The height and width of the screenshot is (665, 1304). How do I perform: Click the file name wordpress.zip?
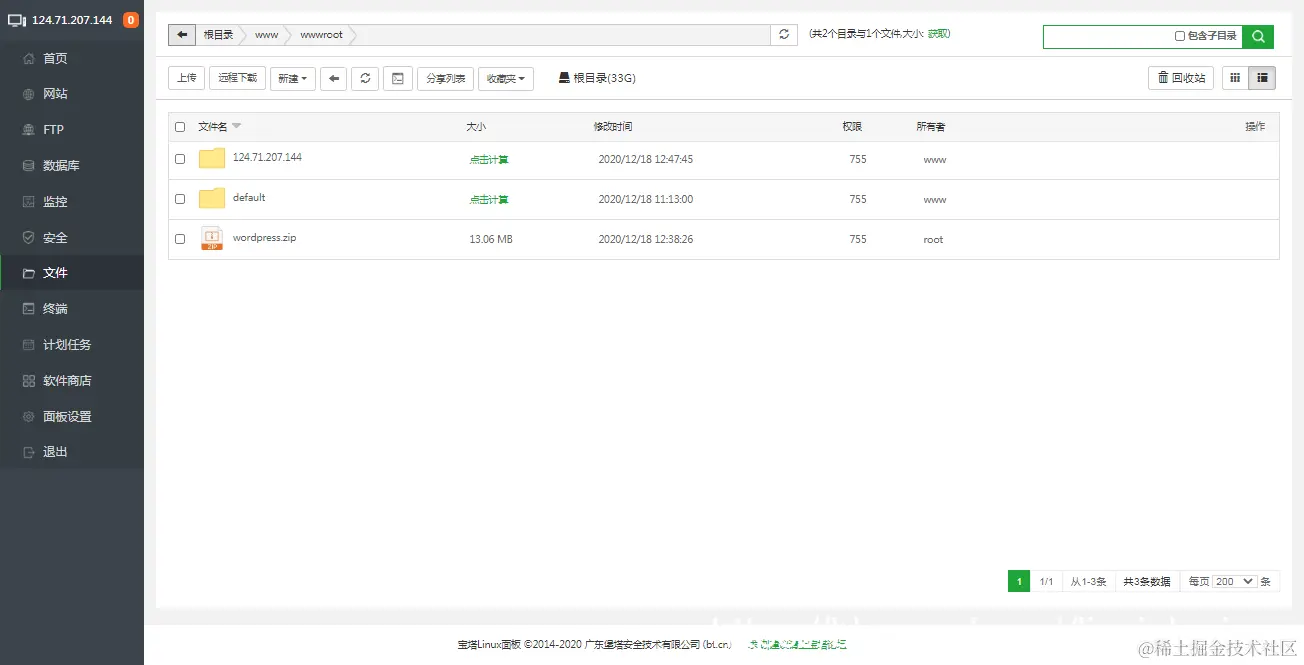tap(264, 238)
